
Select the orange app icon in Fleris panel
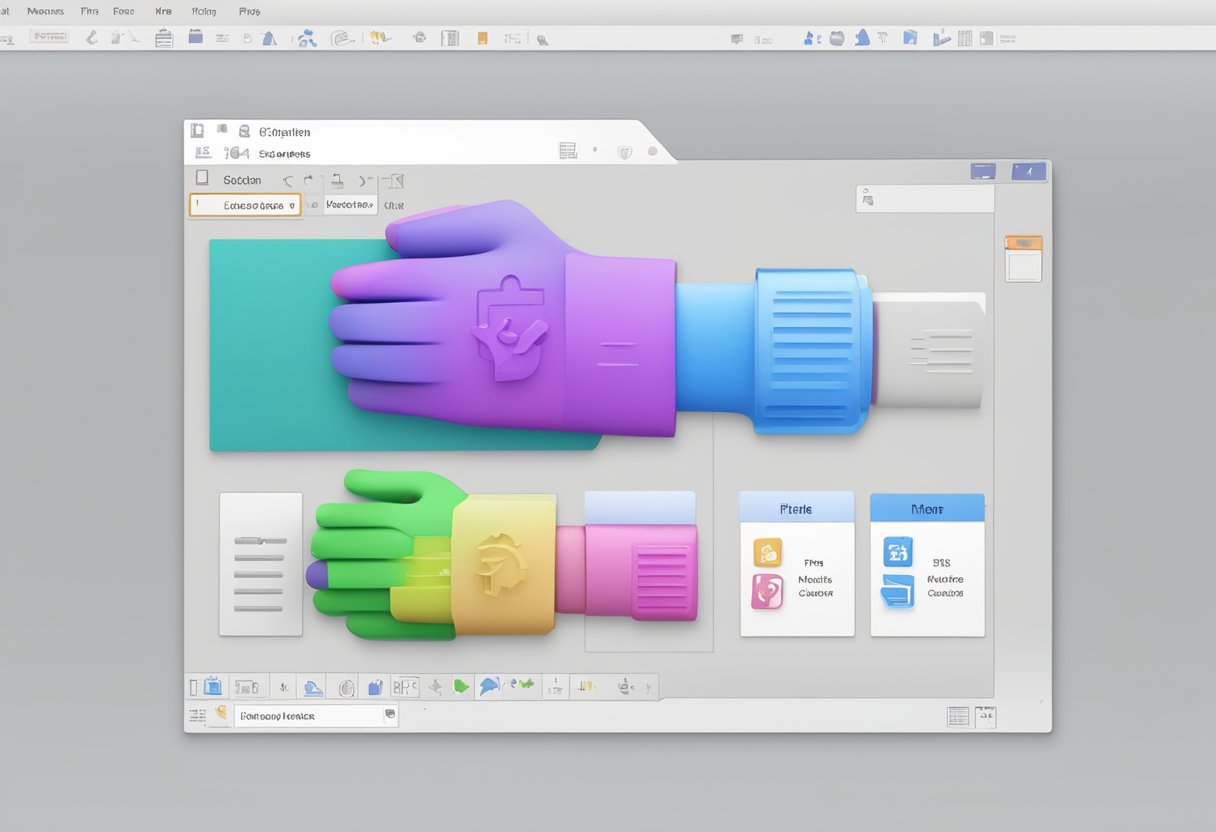point(767,552)
